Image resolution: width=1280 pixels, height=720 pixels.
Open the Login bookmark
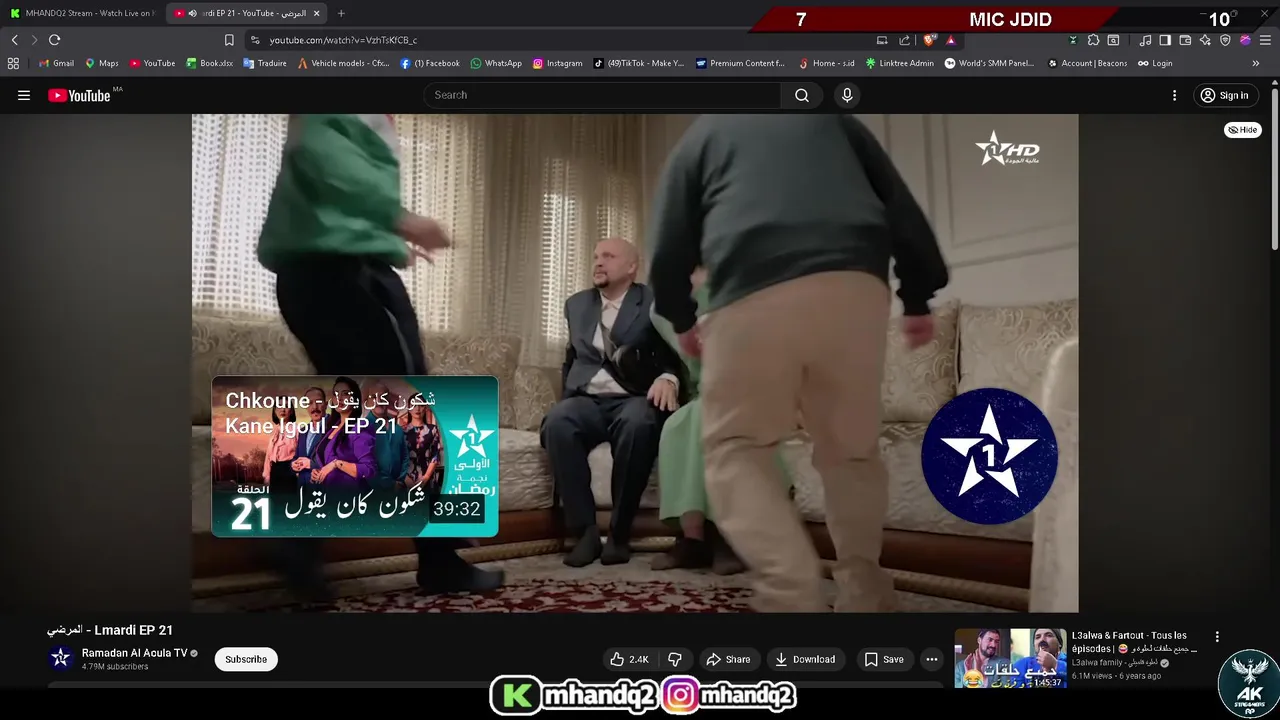pyautogui.click(x=1155, y=63)
